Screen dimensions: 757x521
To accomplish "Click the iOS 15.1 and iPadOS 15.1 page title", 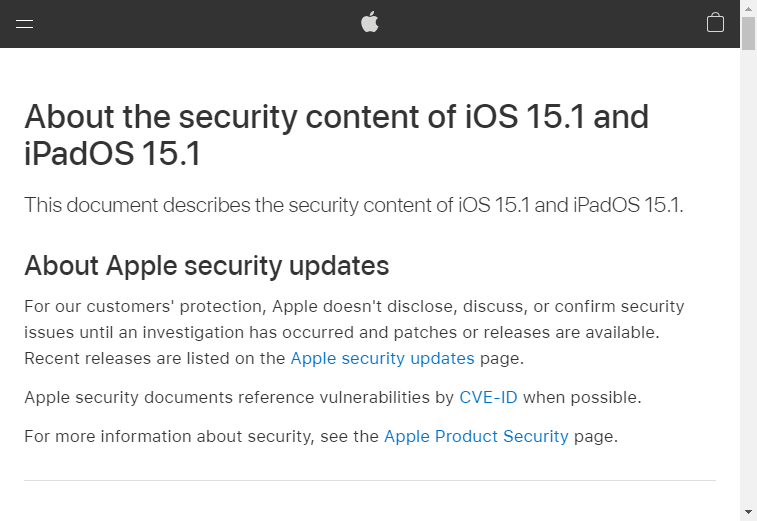I will tap(336, 135).
